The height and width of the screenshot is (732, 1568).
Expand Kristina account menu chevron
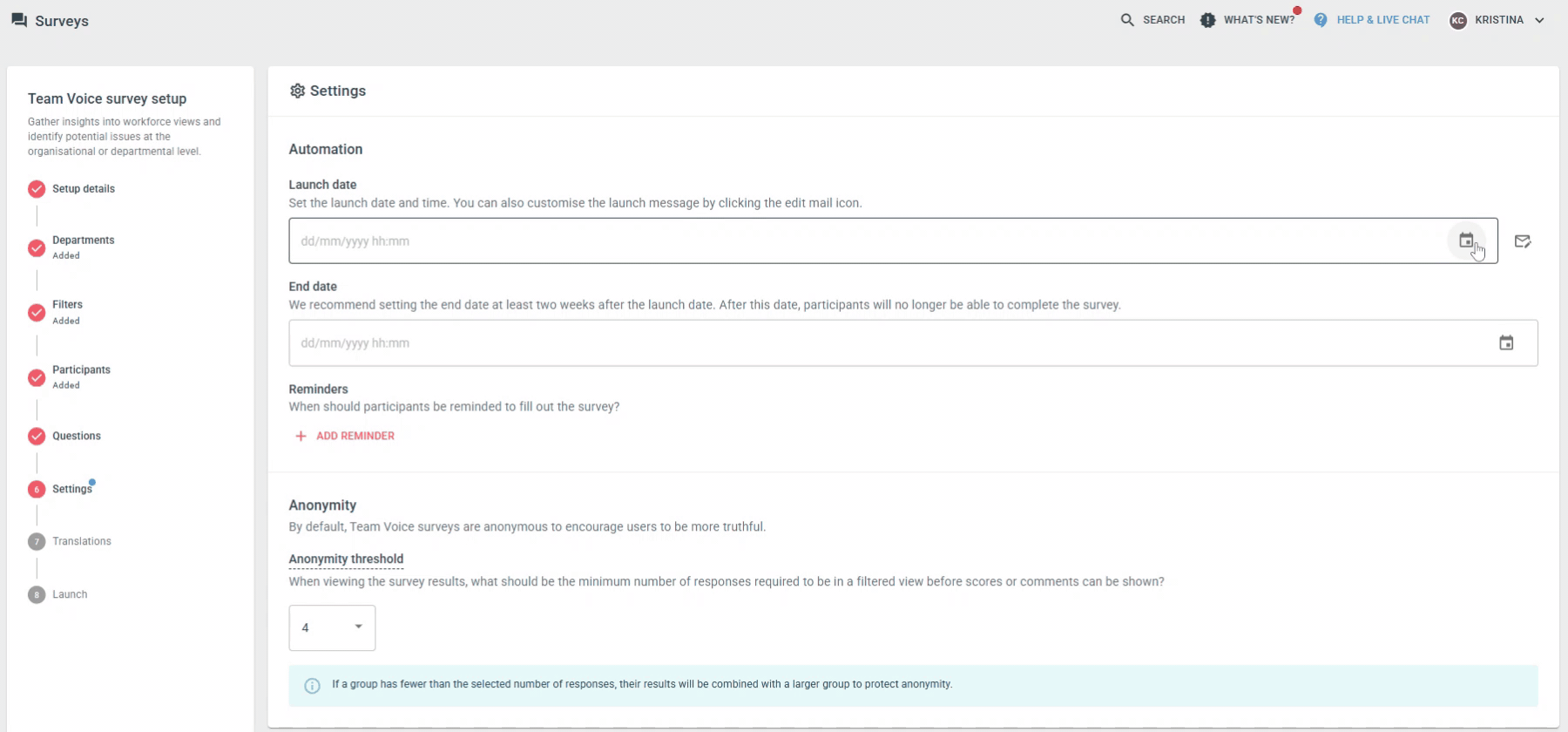point(1539,20)
